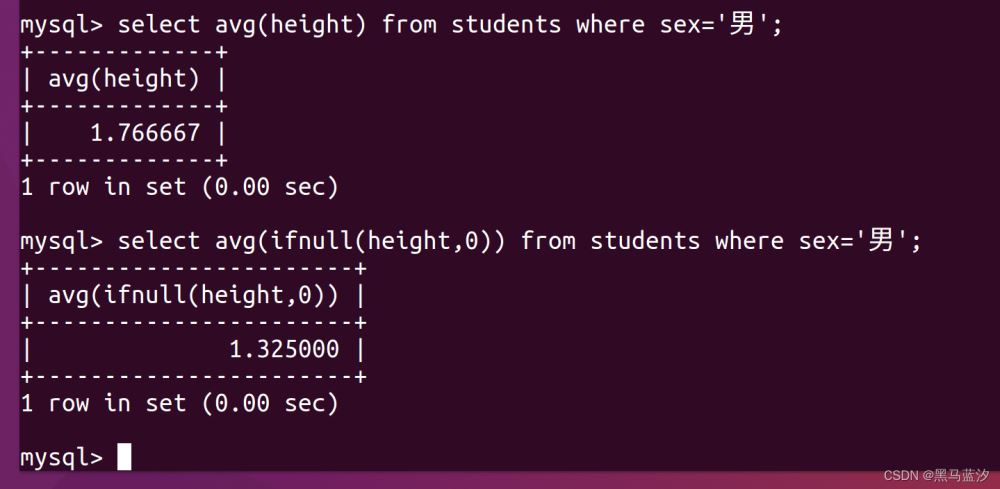Viewport: 1000px width, 489px height.
Task: Click "from" in the second query
Action: (x=548, y=241)
